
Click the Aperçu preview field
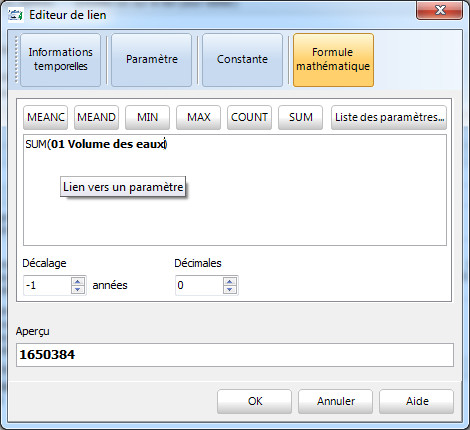[235, 355]
